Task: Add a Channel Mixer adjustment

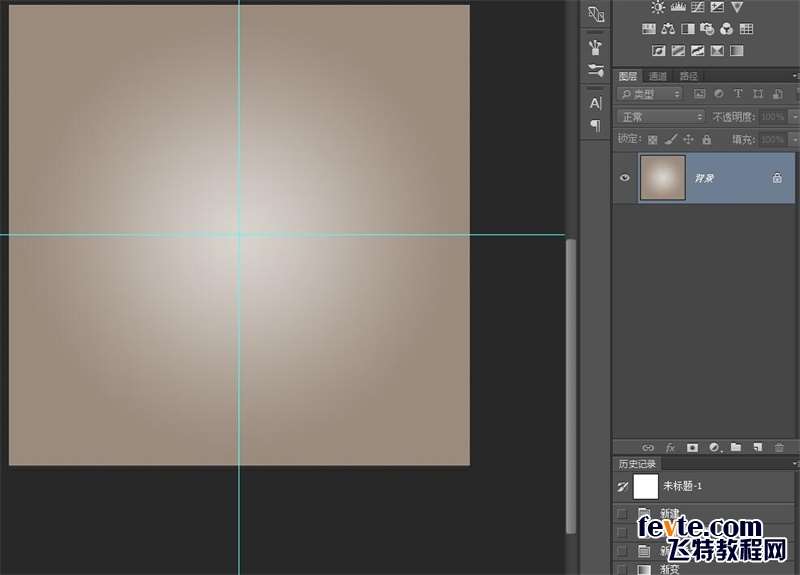Action: [727, 29]
